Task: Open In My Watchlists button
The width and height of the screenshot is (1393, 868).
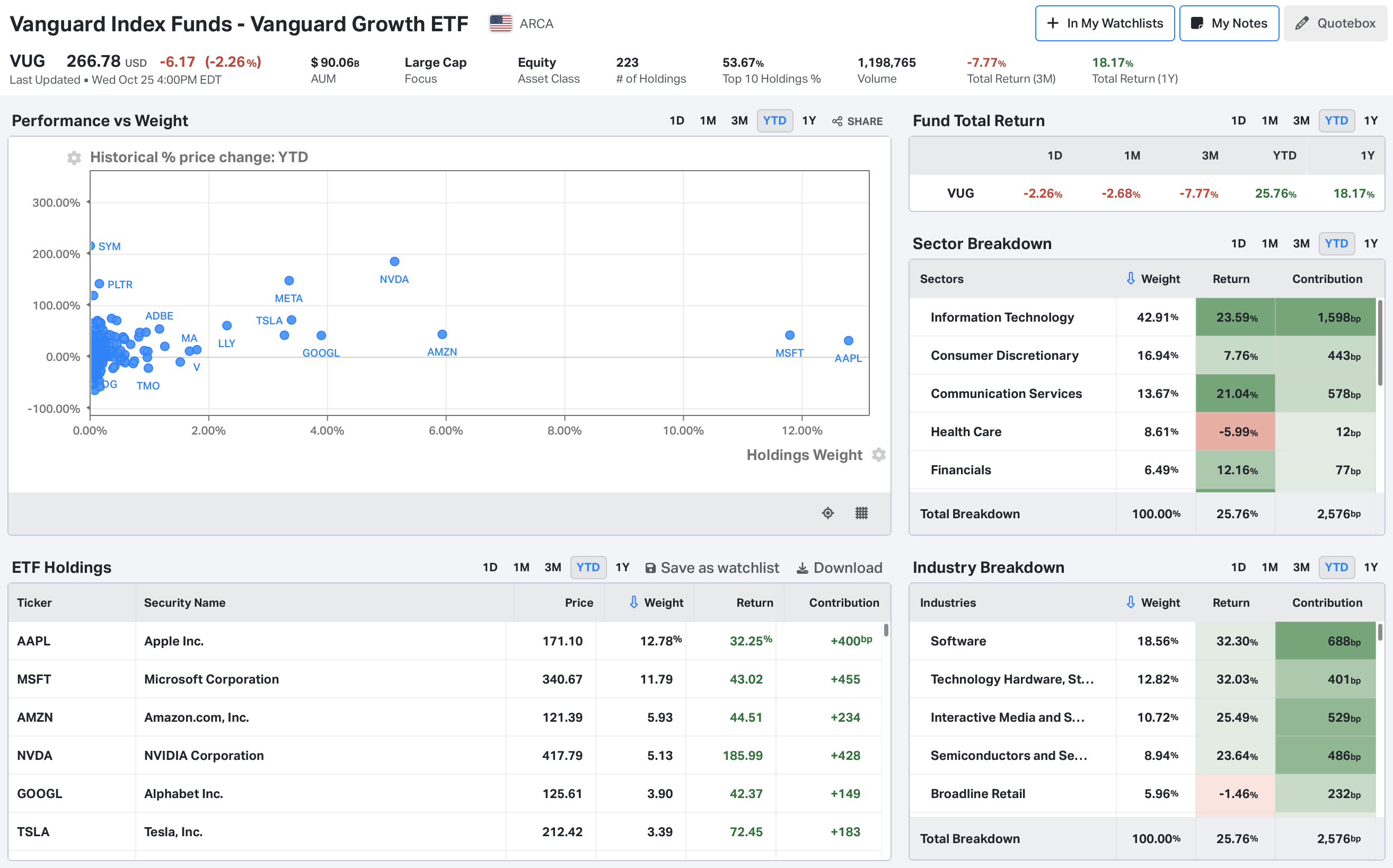Action: (1104, 23)
